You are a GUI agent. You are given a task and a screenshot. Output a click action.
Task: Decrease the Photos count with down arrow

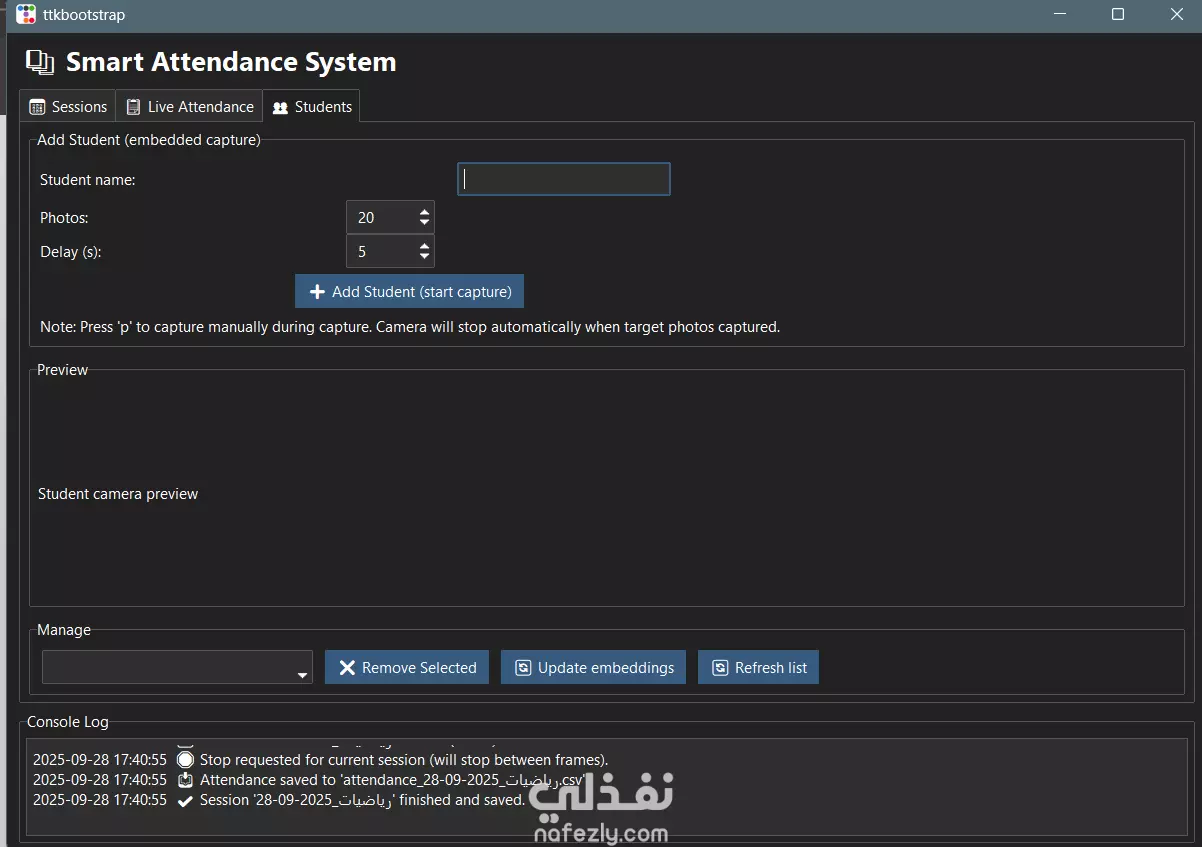pyautogui.click(x=425, y=223)
